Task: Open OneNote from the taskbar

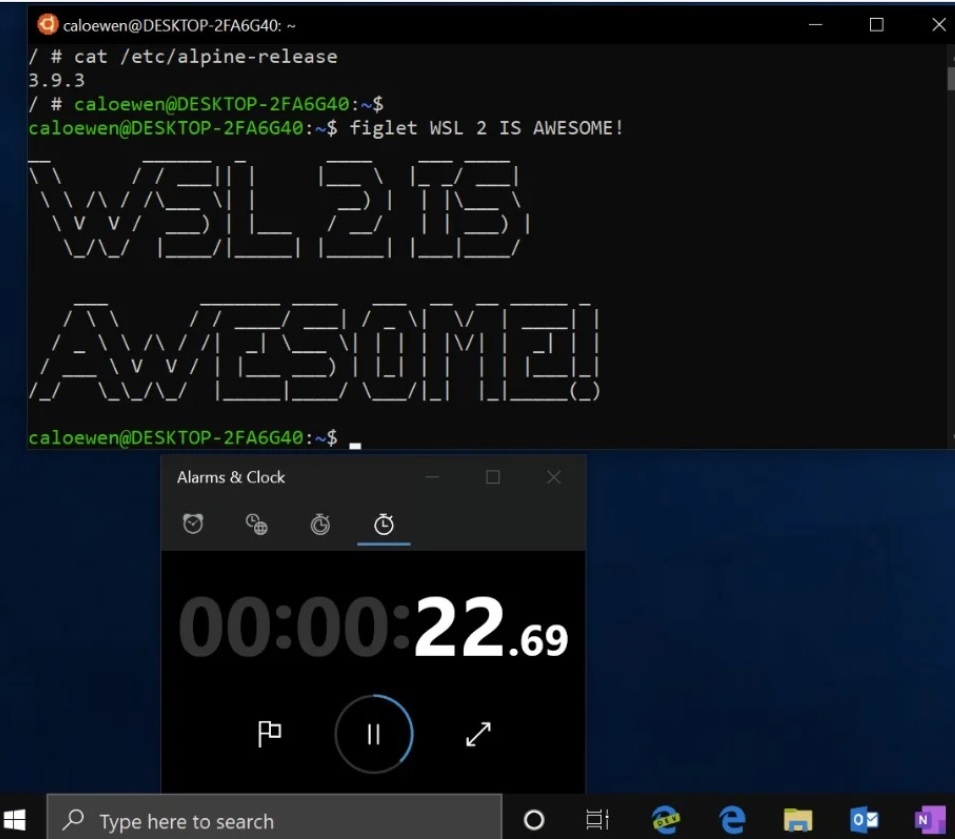Action: point(929,820)
